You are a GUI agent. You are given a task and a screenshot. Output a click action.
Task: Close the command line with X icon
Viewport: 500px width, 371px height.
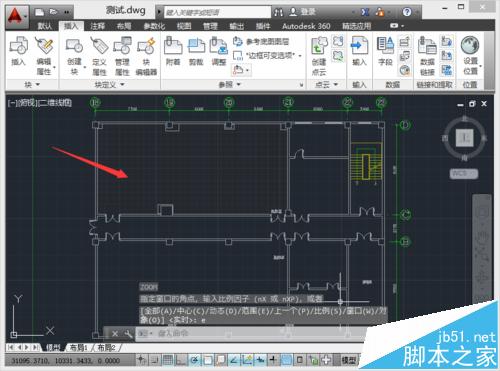(x=115, y=333)
